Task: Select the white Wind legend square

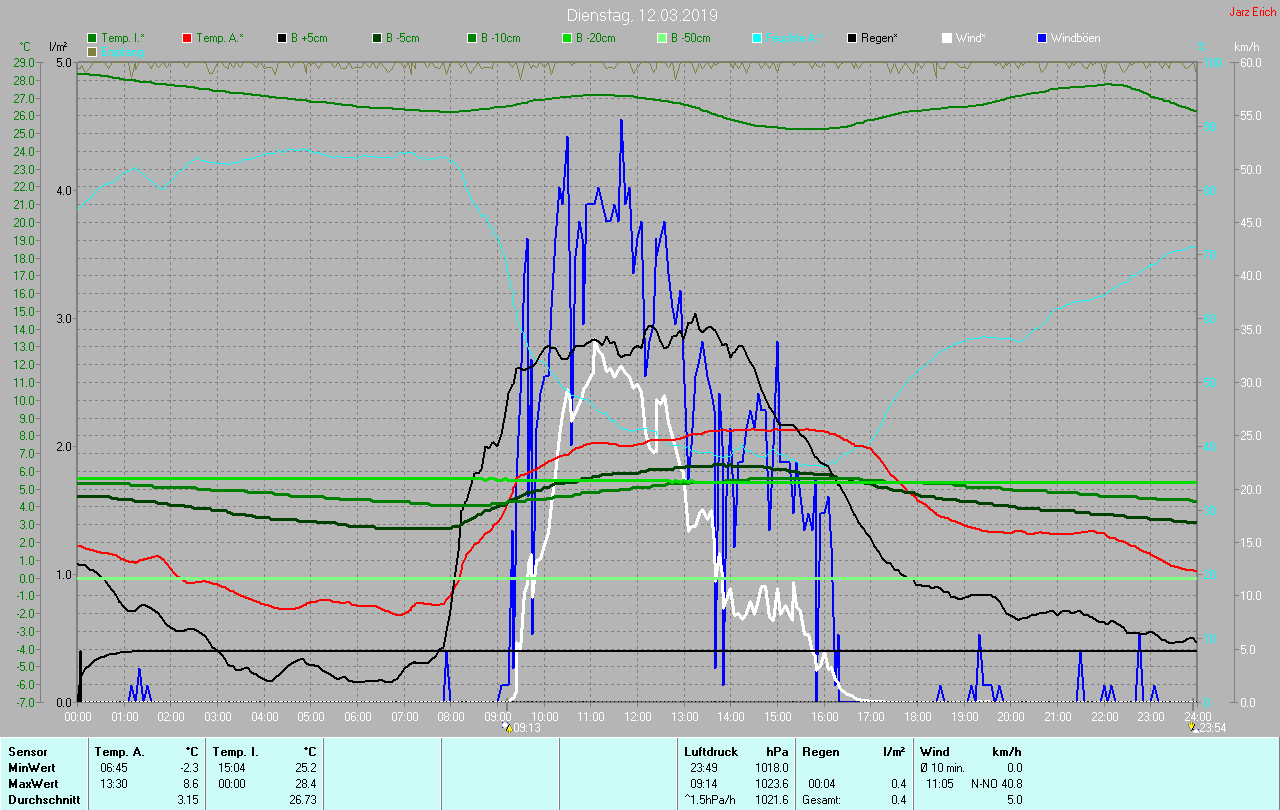Action: click(948, 38)
